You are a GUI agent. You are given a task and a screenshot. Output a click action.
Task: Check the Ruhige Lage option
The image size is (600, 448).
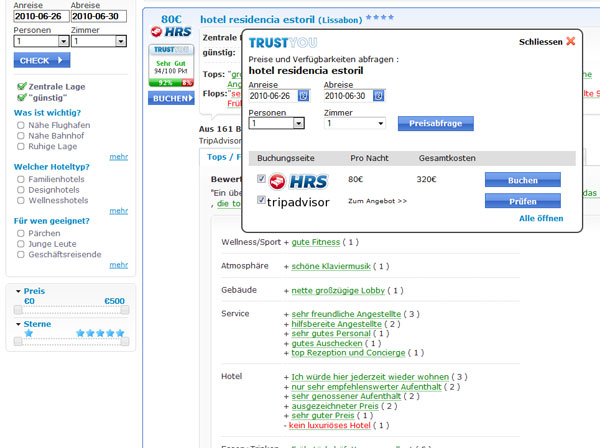[21, 147]
